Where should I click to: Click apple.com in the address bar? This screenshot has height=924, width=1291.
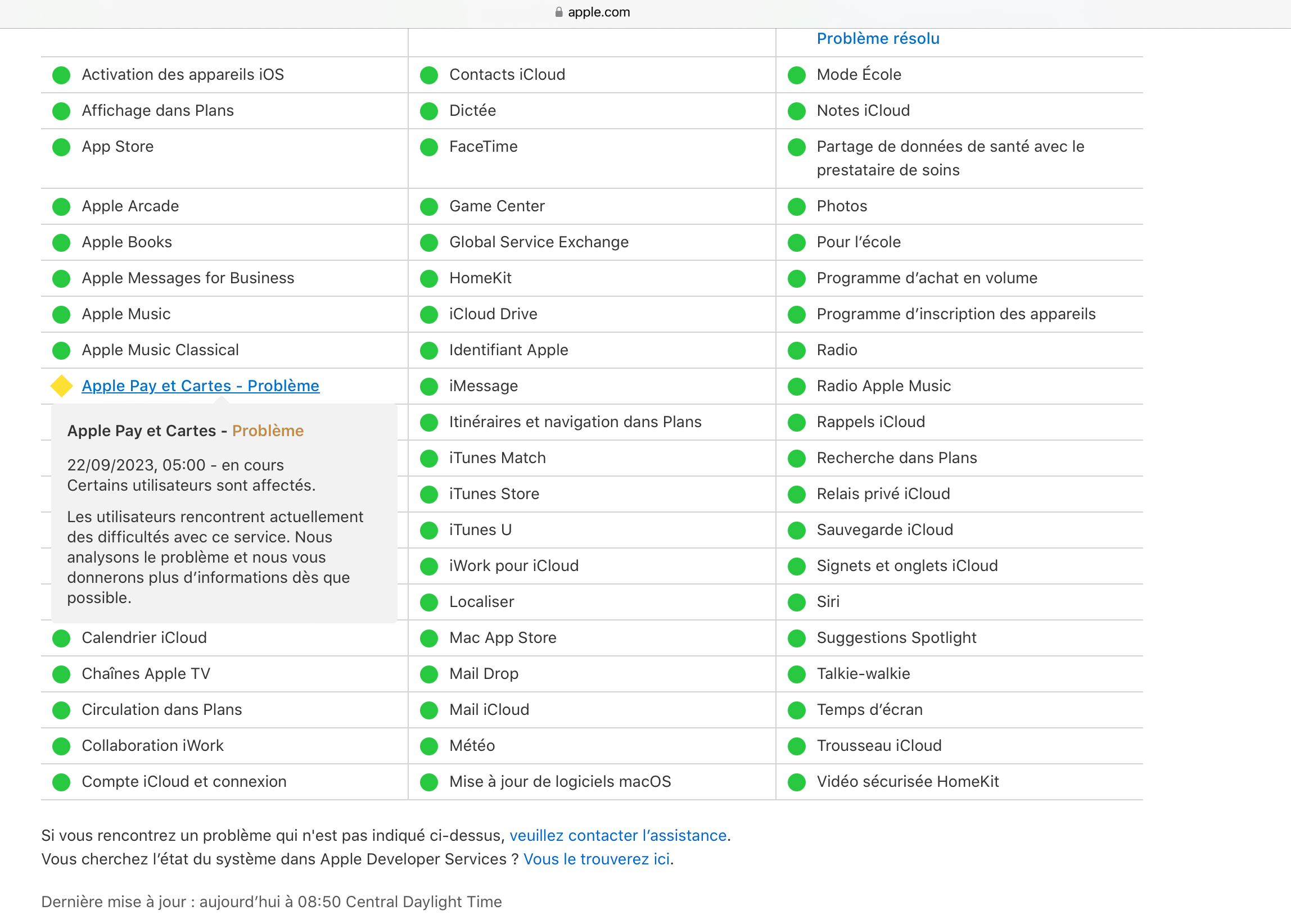coord(599,12)
